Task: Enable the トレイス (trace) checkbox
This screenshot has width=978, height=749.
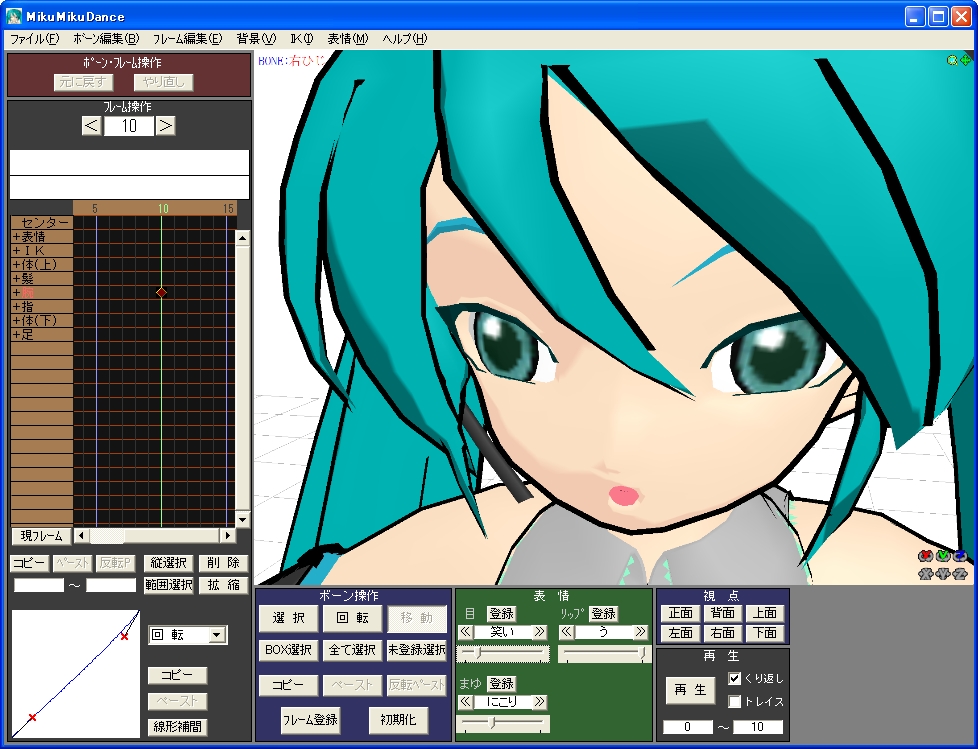Action: (x=734, y=702)
